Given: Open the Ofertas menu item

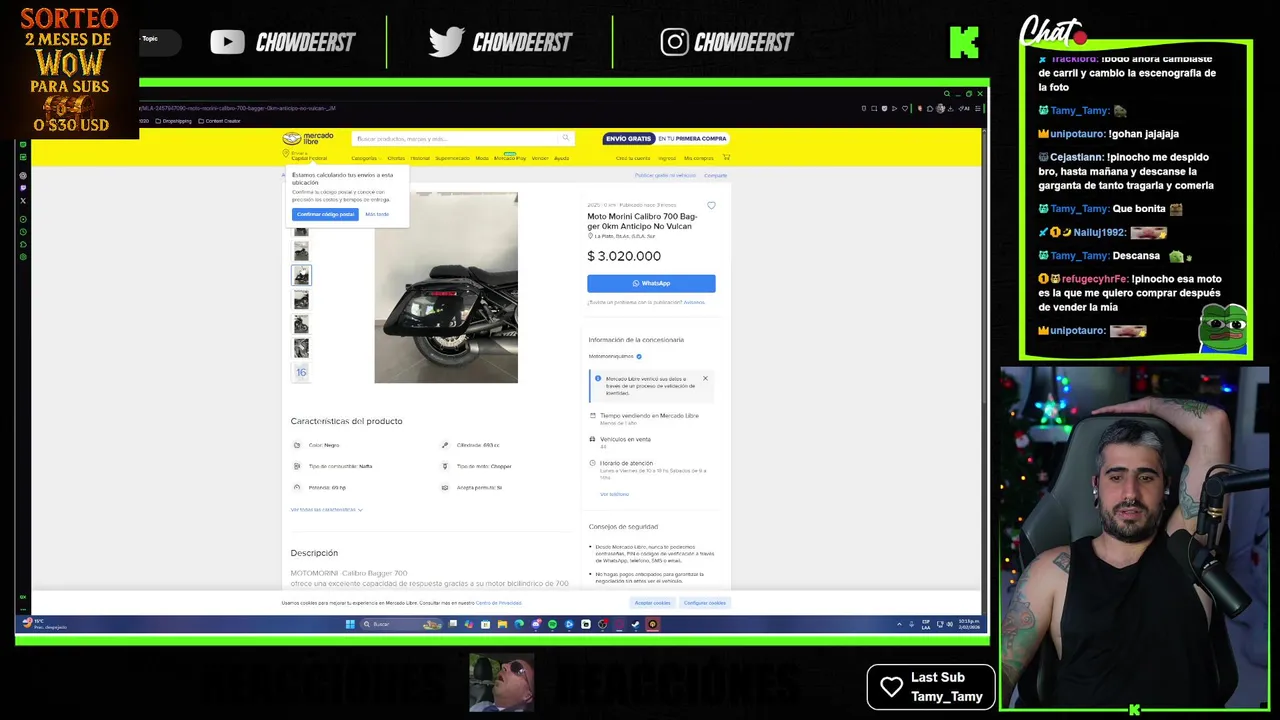Looking at the screenshot, I should (396, 158).
